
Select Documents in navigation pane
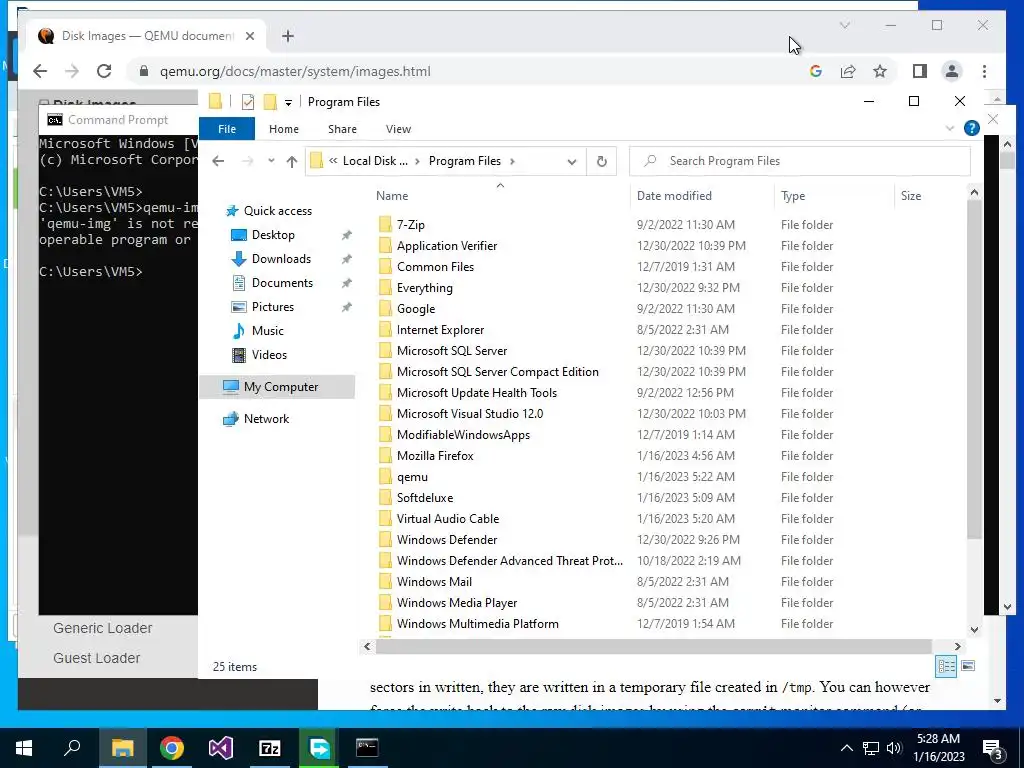click(x=282, y=283)
